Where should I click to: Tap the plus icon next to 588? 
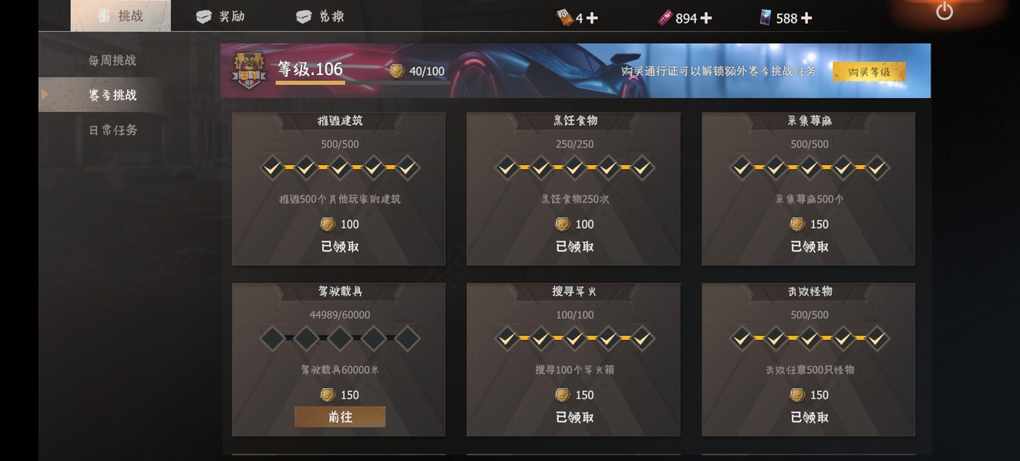point(806,18)
